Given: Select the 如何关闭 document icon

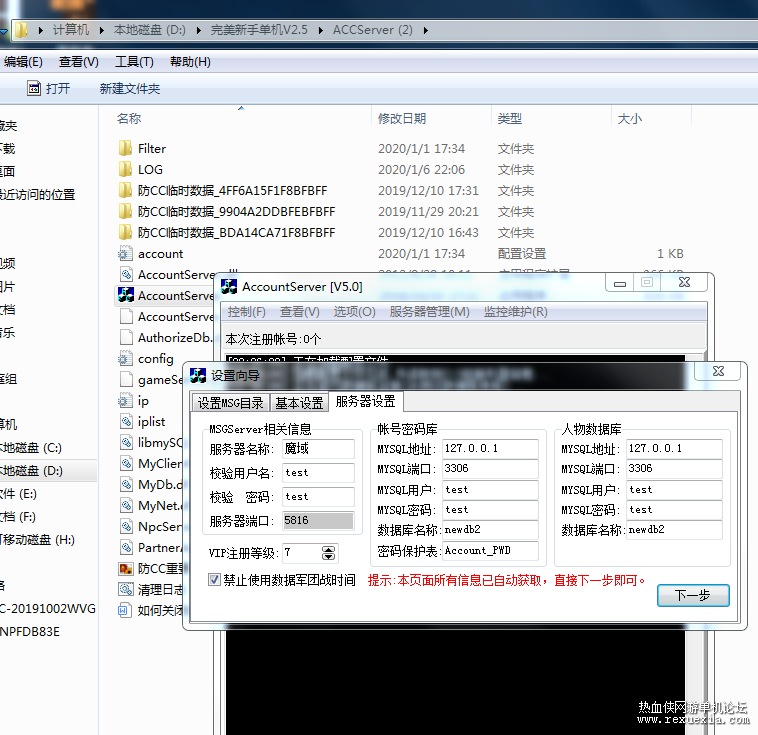Looking at the screenshot, I should [x=124, y=610].
